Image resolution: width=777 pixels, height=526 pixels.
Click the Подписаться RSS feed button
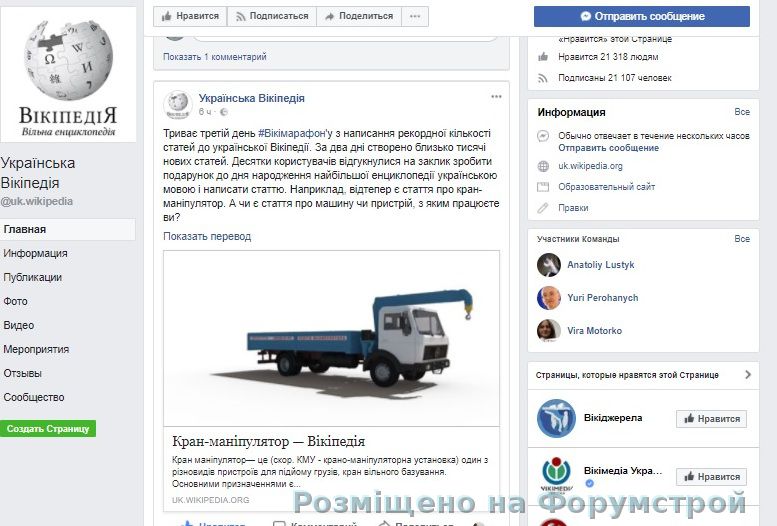pos(272,16)
